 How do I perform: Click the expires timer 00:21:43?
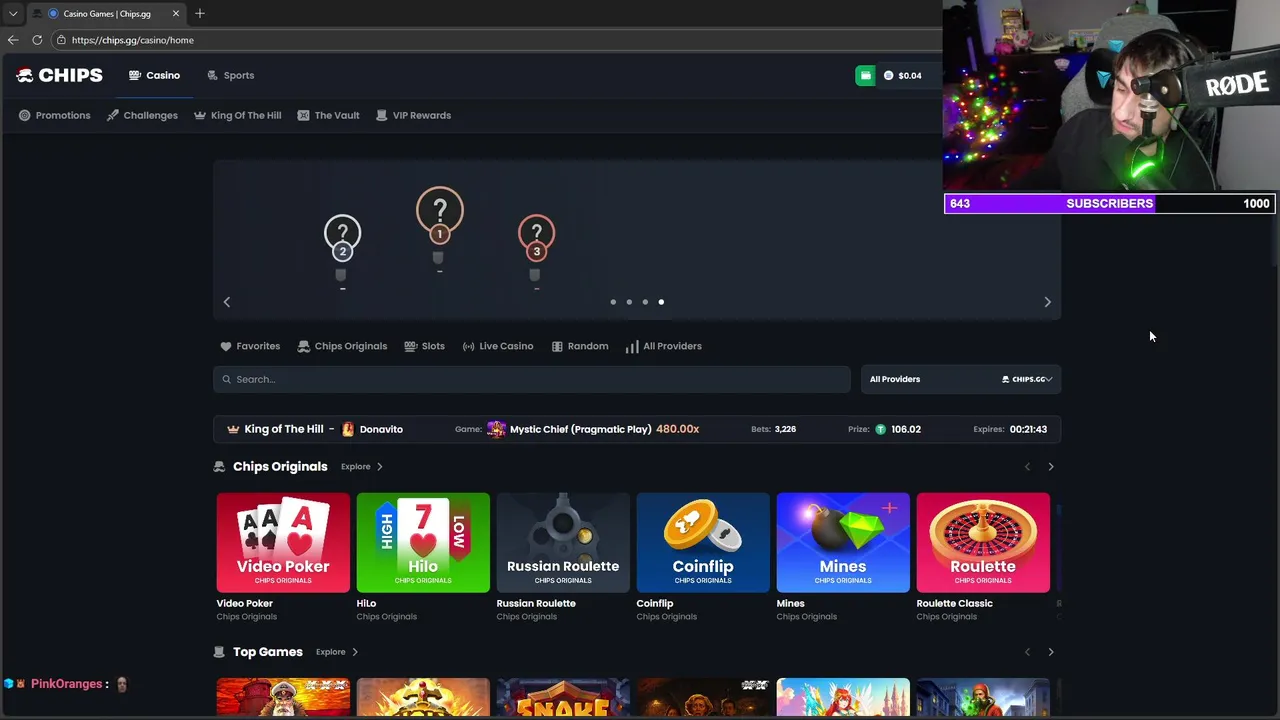coord(1028,429)
